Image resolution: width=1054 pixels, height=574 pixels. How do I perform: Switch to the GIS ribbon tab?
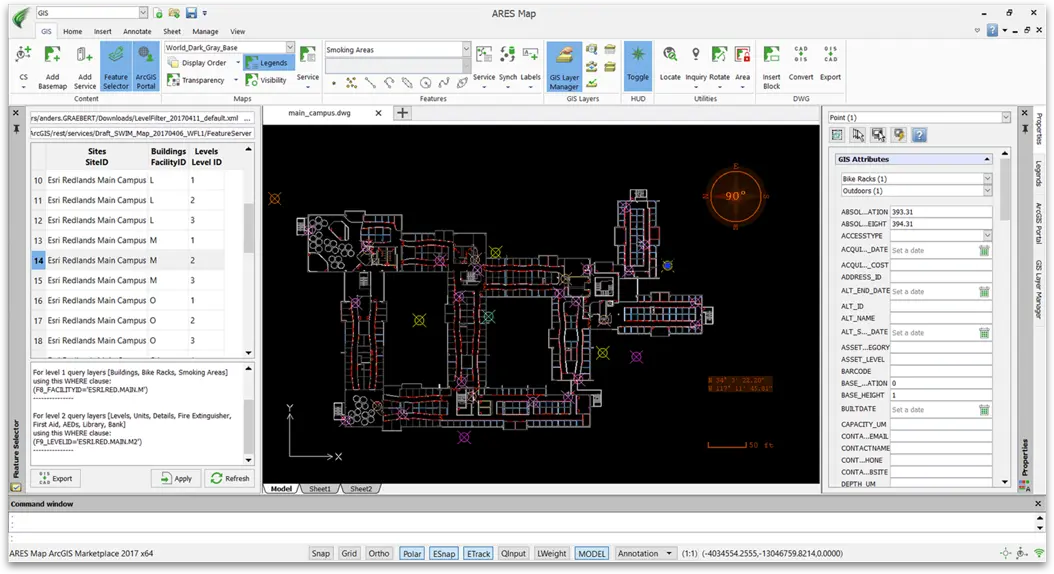(46, 32)
